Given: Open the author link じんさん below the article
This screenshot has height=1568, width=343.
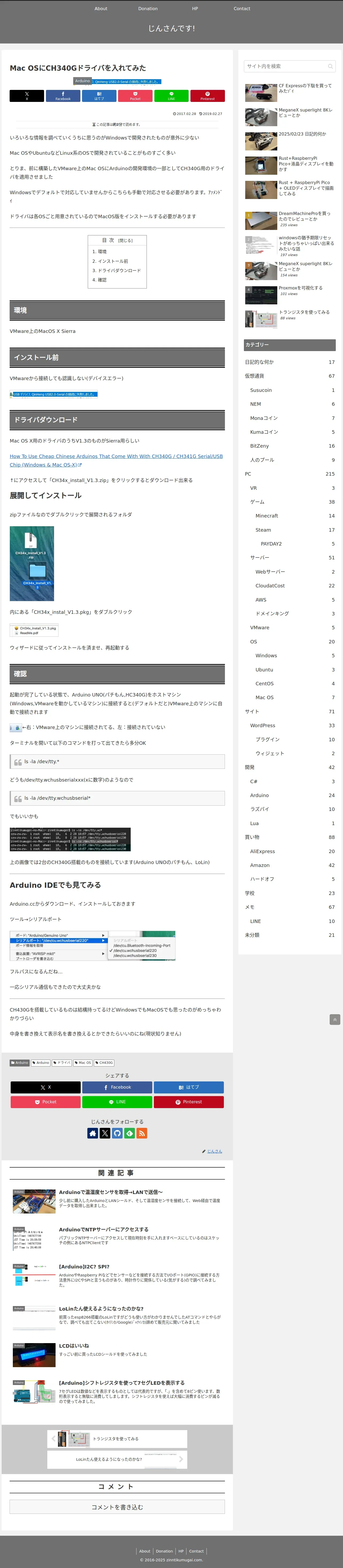Looking at the screenshot, I should pyautogui.click(x=215, y=1151).
